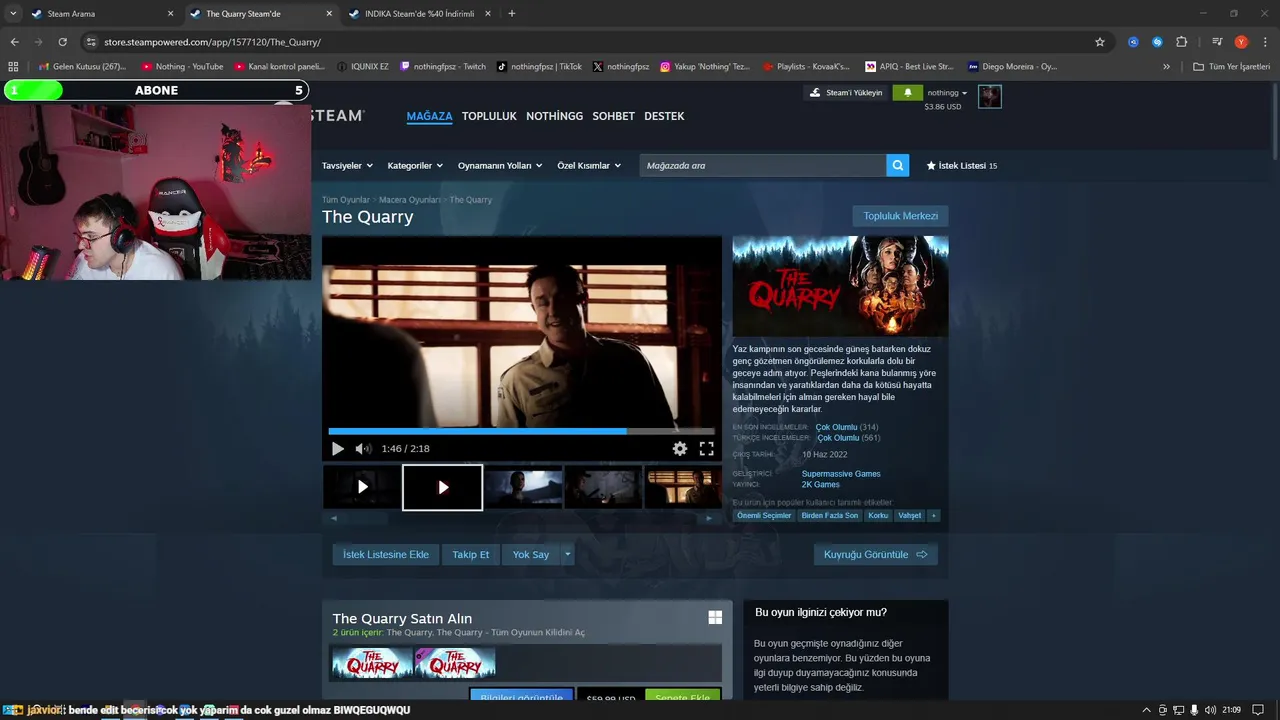Open video settings gear
The height and width of the screenshot is (720, 1280).
click(x=680, y=449)
